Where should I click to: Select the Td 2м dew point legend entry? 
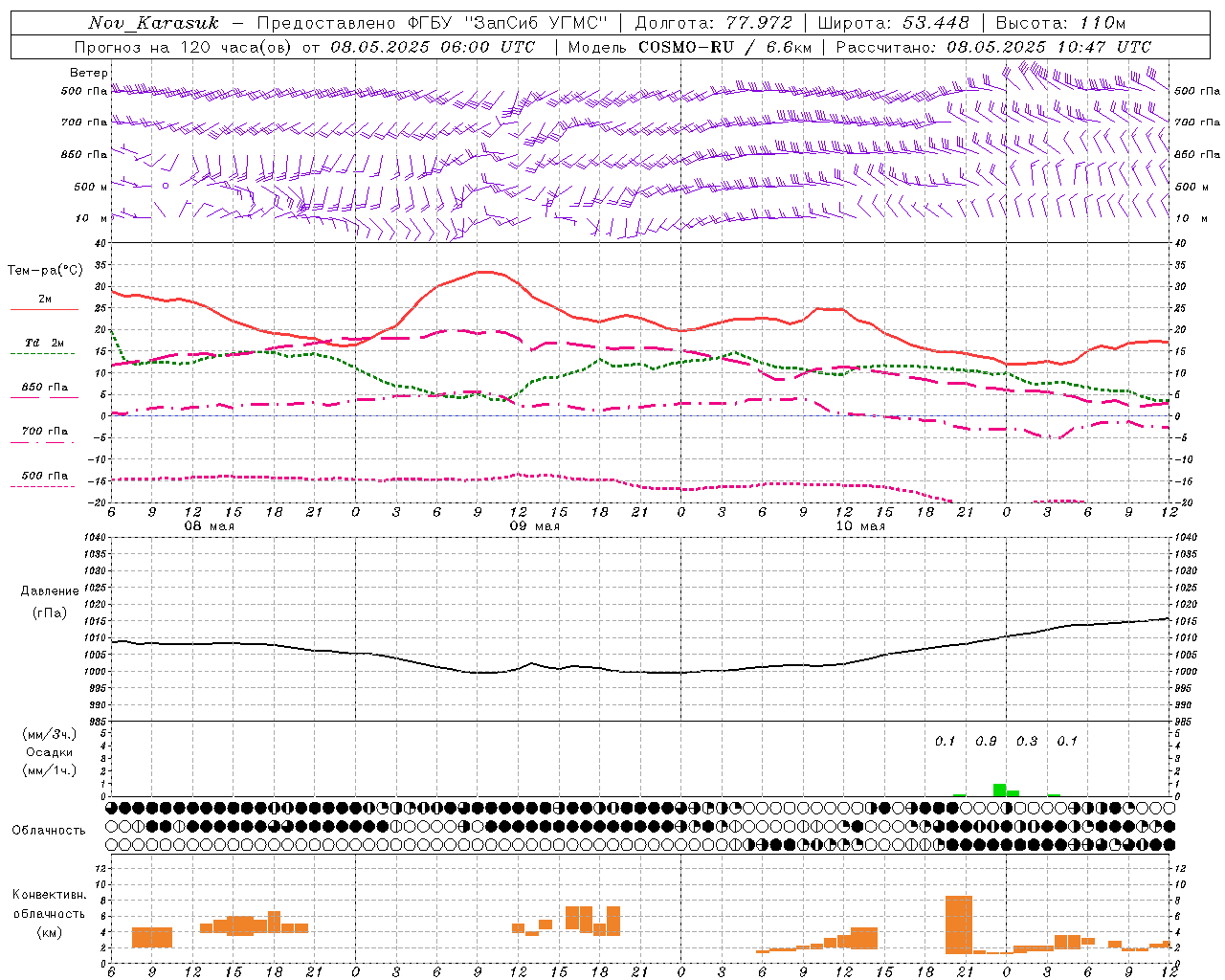click(x=45, y=343)
